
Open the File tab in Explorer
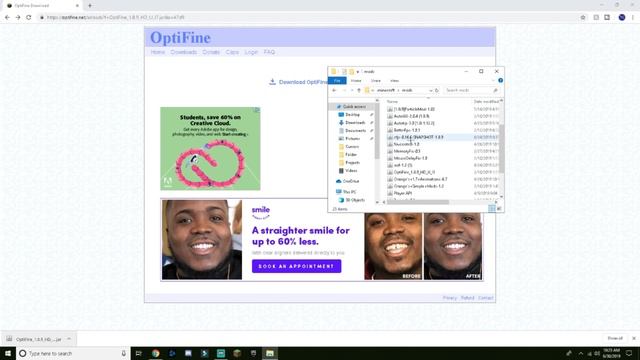337,81
